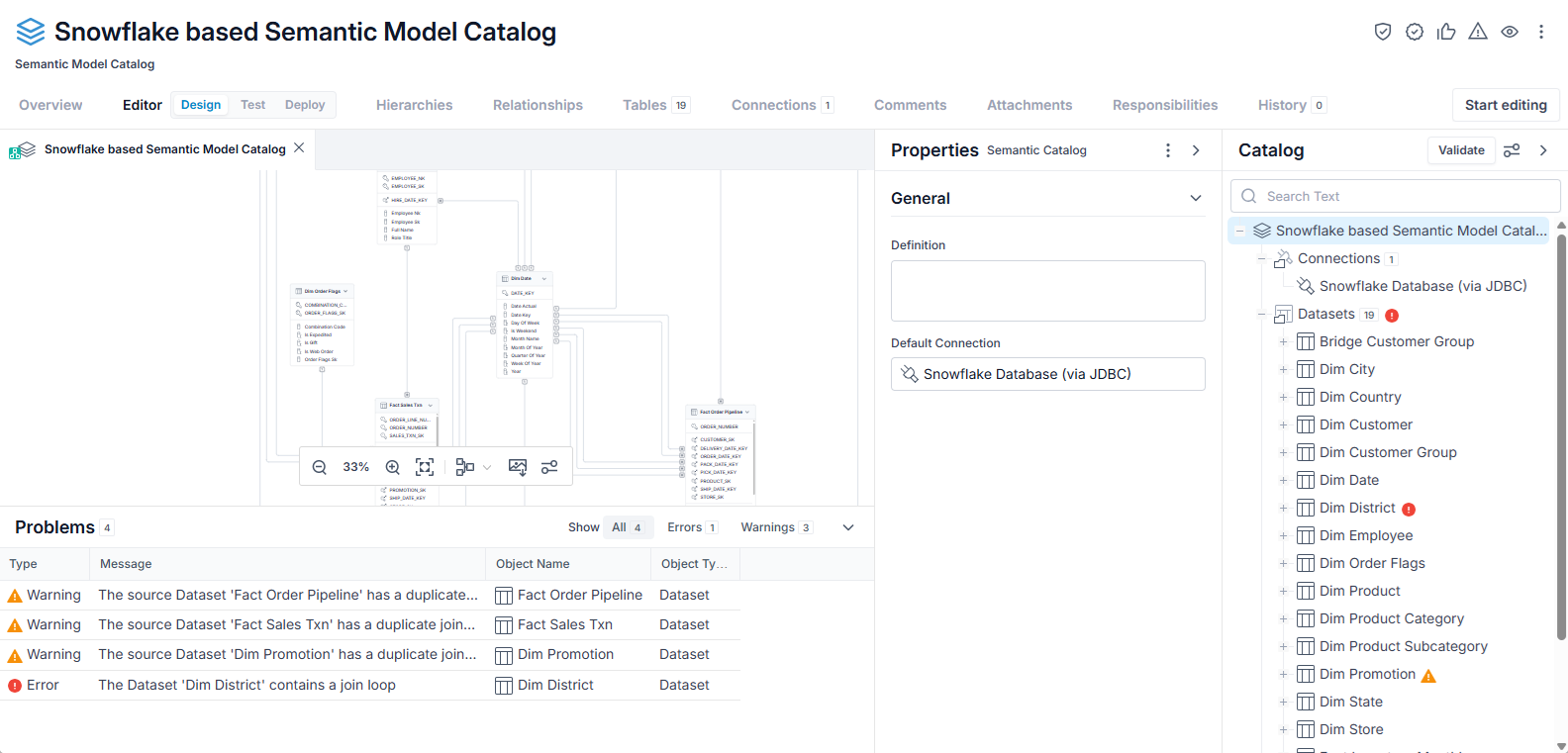Open the Tables tab

(655, 105)
